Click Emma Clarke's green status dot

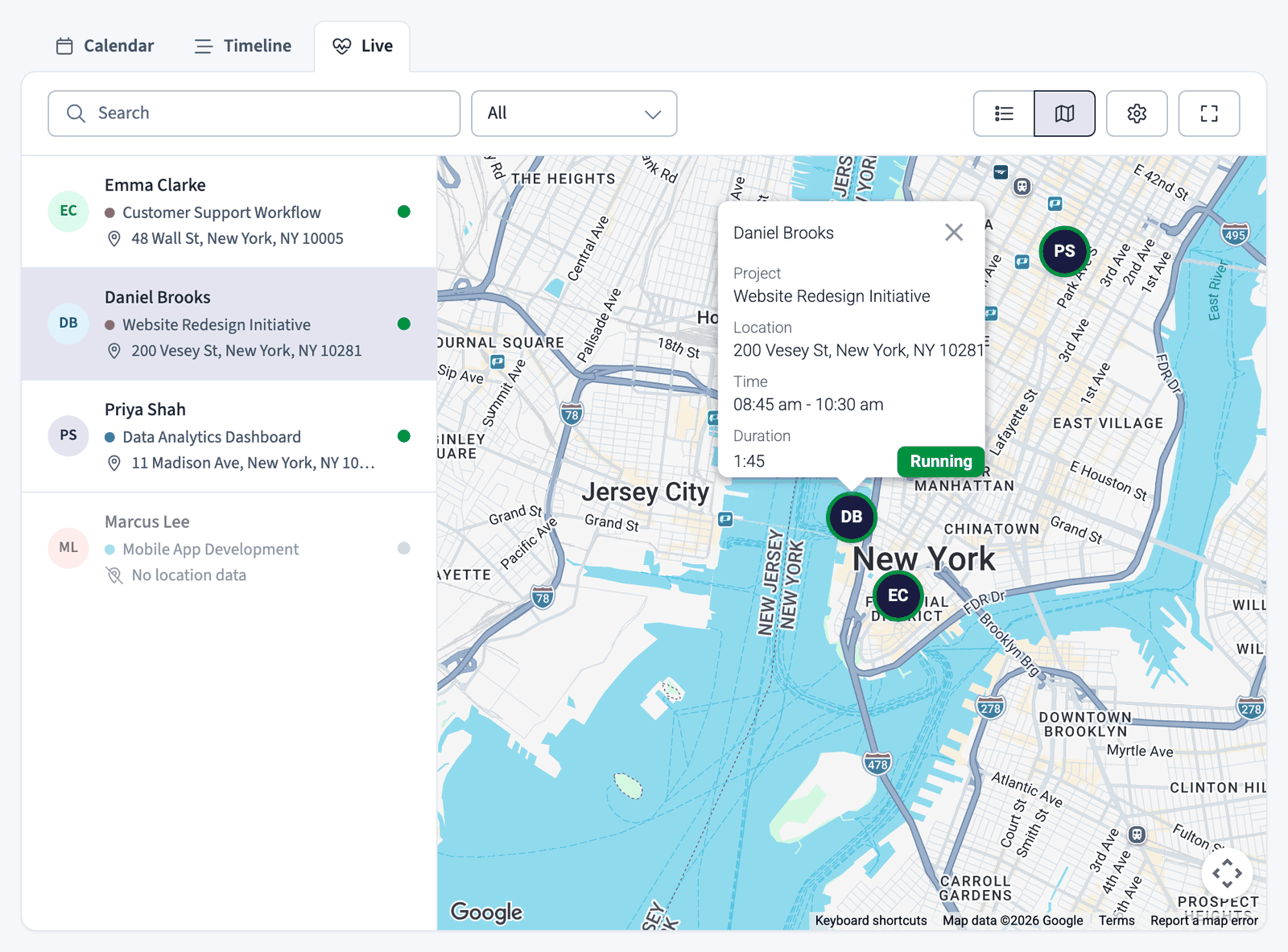[x=404, y=212]
